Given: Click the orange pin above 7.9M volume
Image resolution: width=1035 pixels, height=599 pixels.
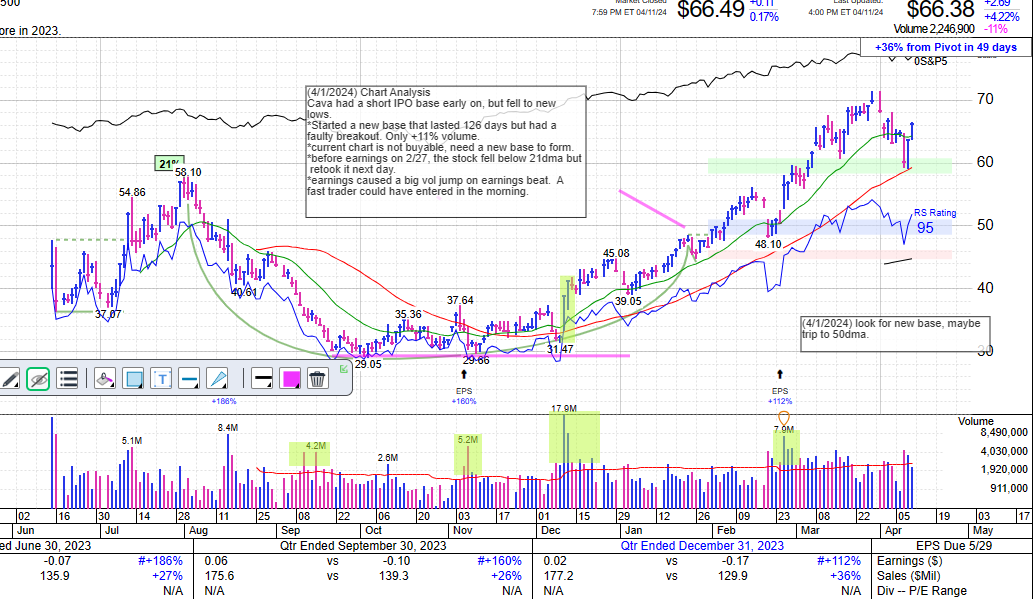Looking at the screenshot, I should tap(784, 417).
